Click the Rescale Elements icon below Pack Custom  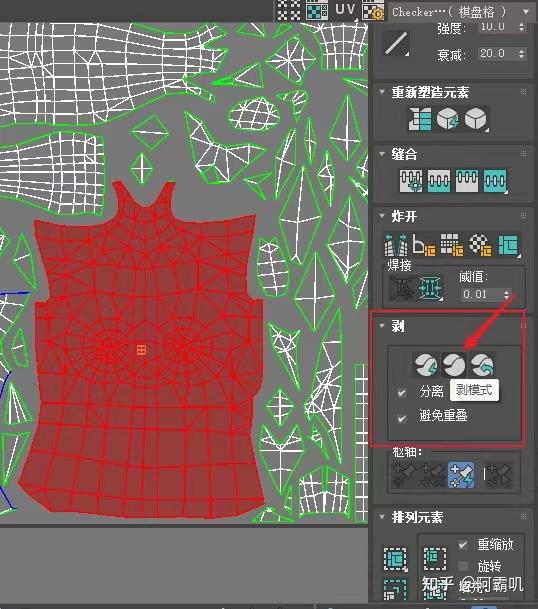tap(395, 590)
